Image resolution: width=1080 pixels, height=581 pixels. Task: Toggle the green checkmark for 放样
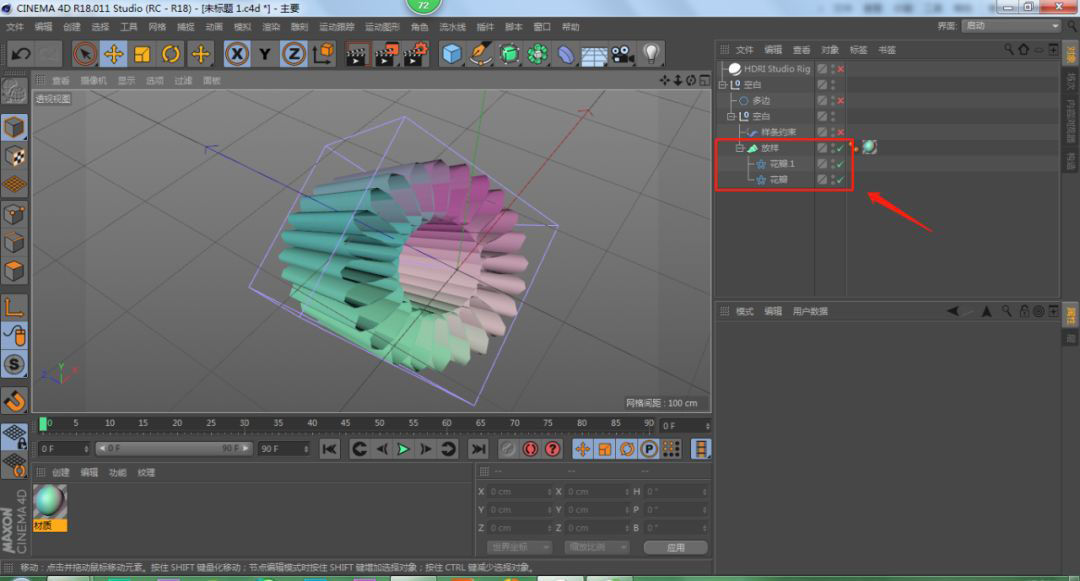[840, 148]
